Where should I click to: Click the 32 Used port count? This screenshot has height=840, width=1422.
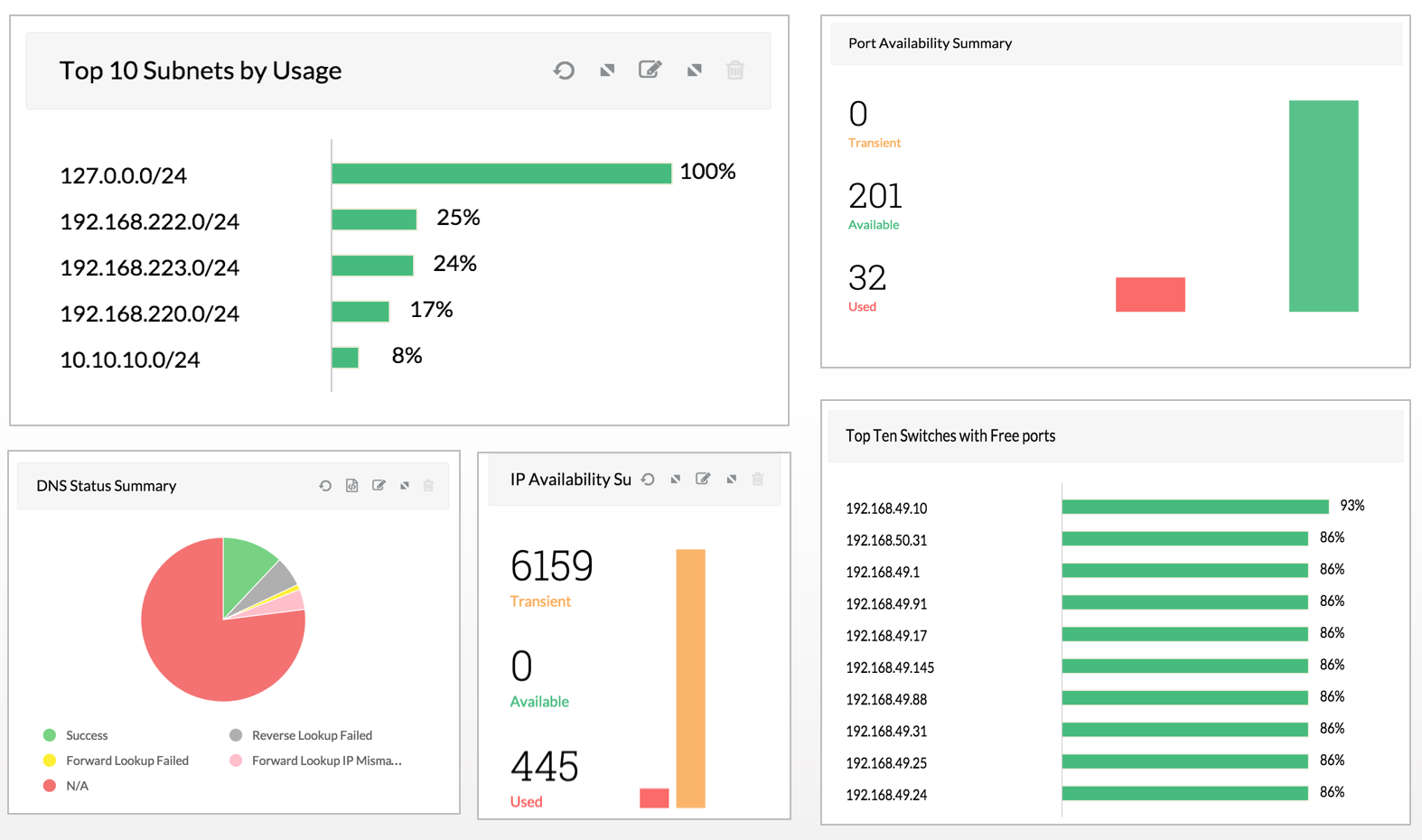click(x=867, y=278)
